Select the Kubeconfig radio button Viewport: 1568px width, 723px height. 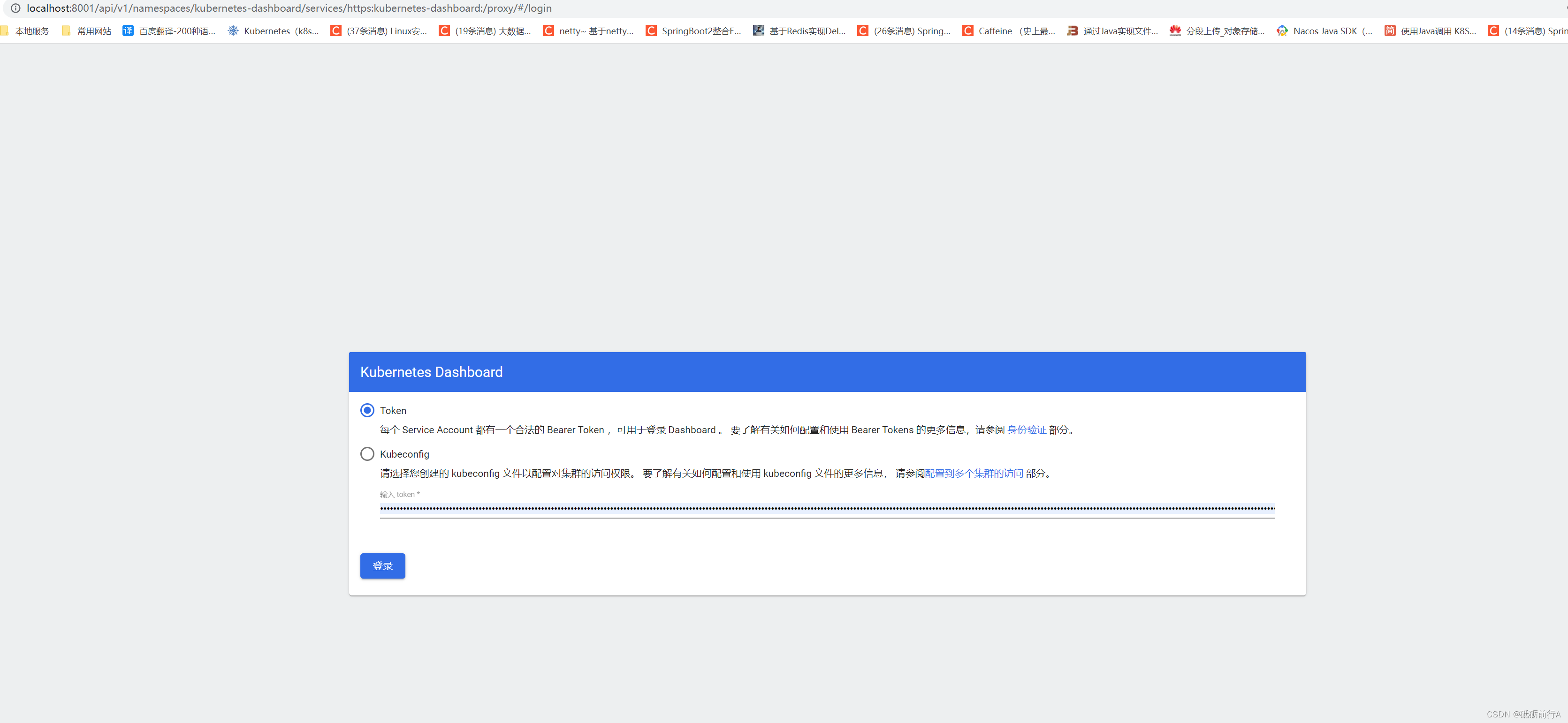[367, 454]
